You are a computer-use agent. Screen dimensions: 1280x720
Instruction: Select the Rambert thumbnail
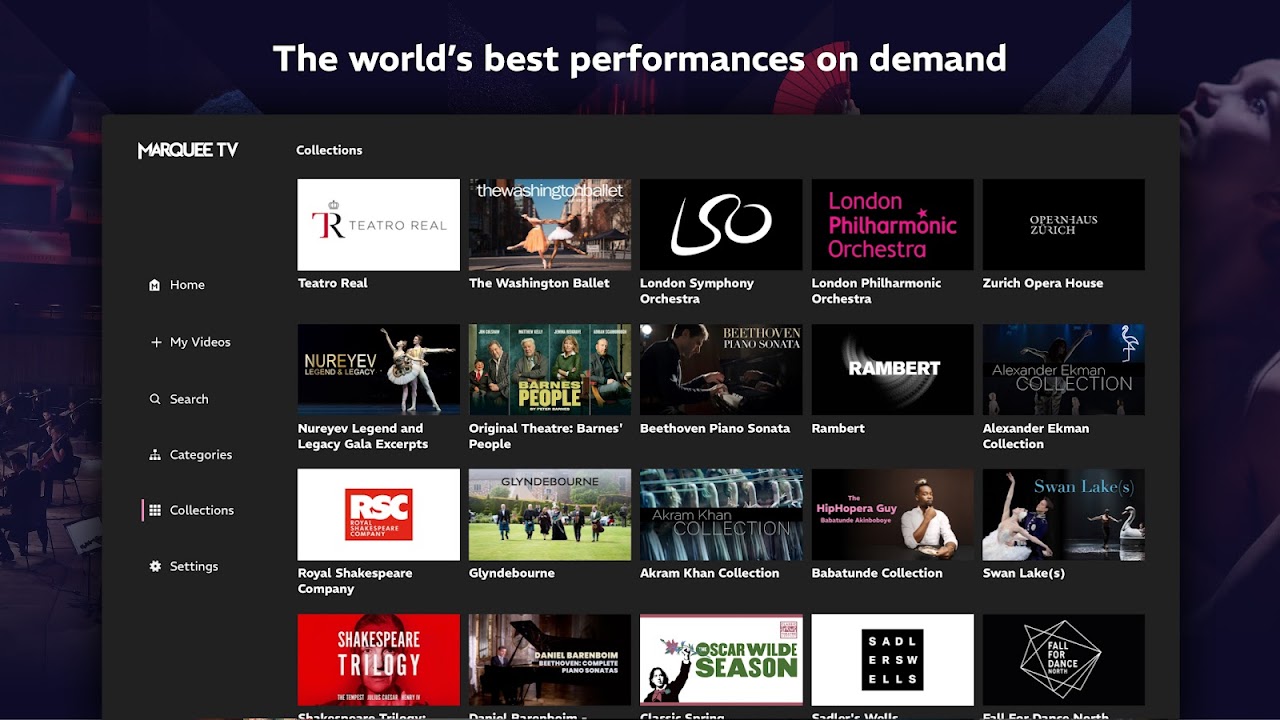tap(892, 370)
